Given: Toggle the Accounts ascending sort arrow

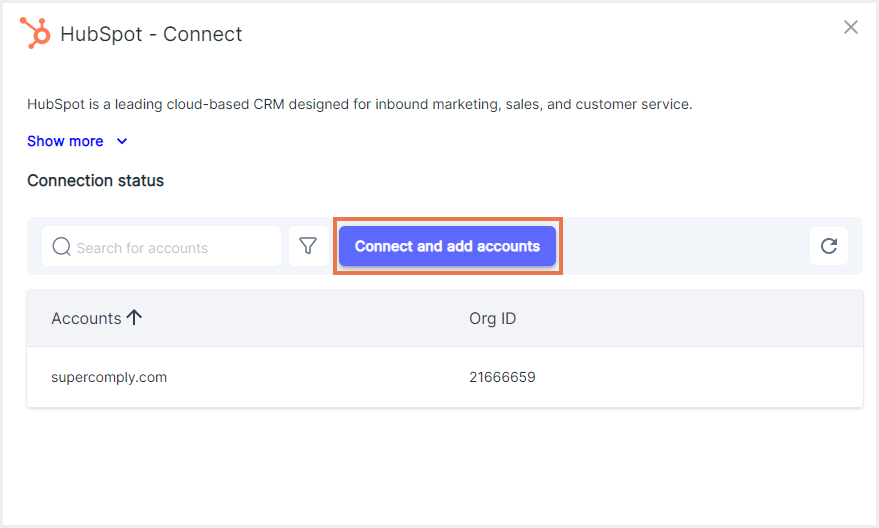Looking at the screenshot, I should click(x=134, y=317).
